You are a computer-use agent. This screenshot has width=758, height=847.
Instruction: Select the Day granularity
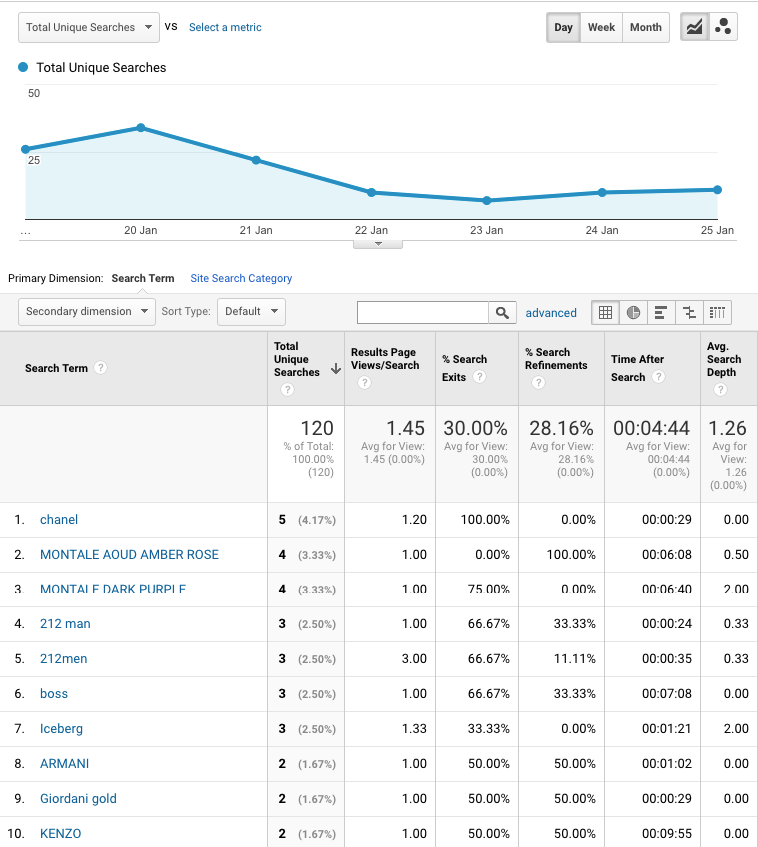point(564,27)
